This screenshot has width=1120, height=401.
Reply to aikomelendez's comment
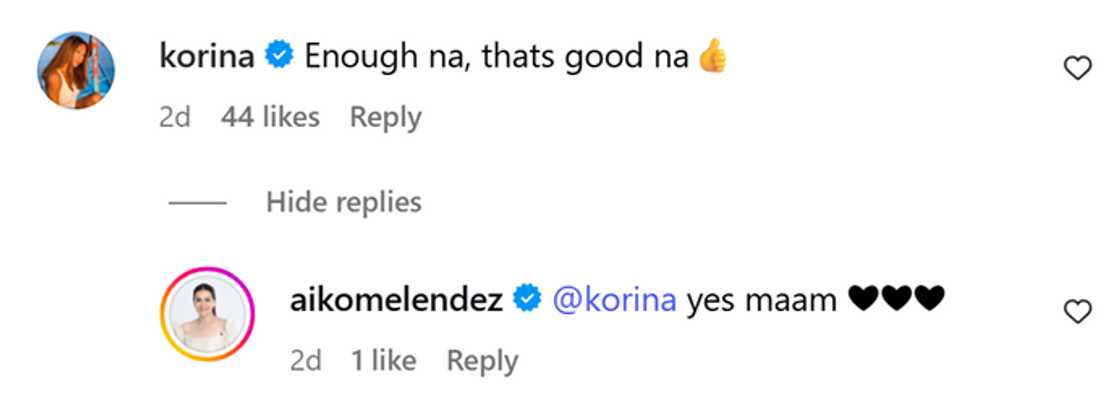[x=482, y=361]
